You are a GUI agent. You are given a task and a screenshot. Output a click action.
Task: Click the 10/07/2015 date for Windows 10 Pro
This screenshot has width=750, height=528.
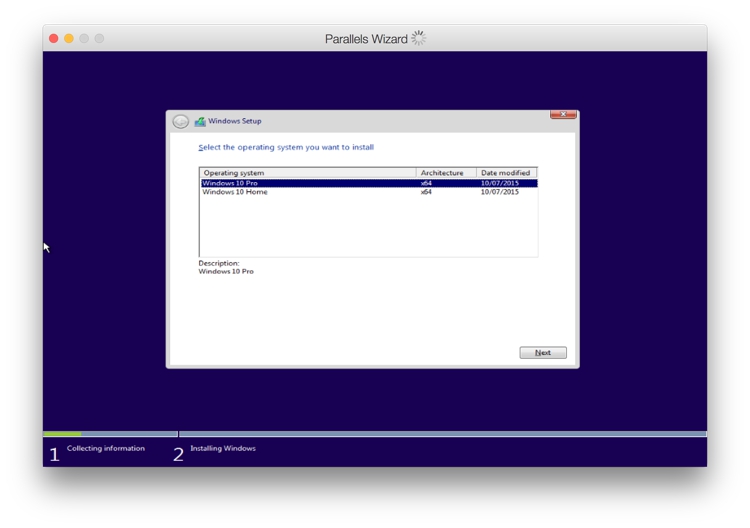click(499, 183)
